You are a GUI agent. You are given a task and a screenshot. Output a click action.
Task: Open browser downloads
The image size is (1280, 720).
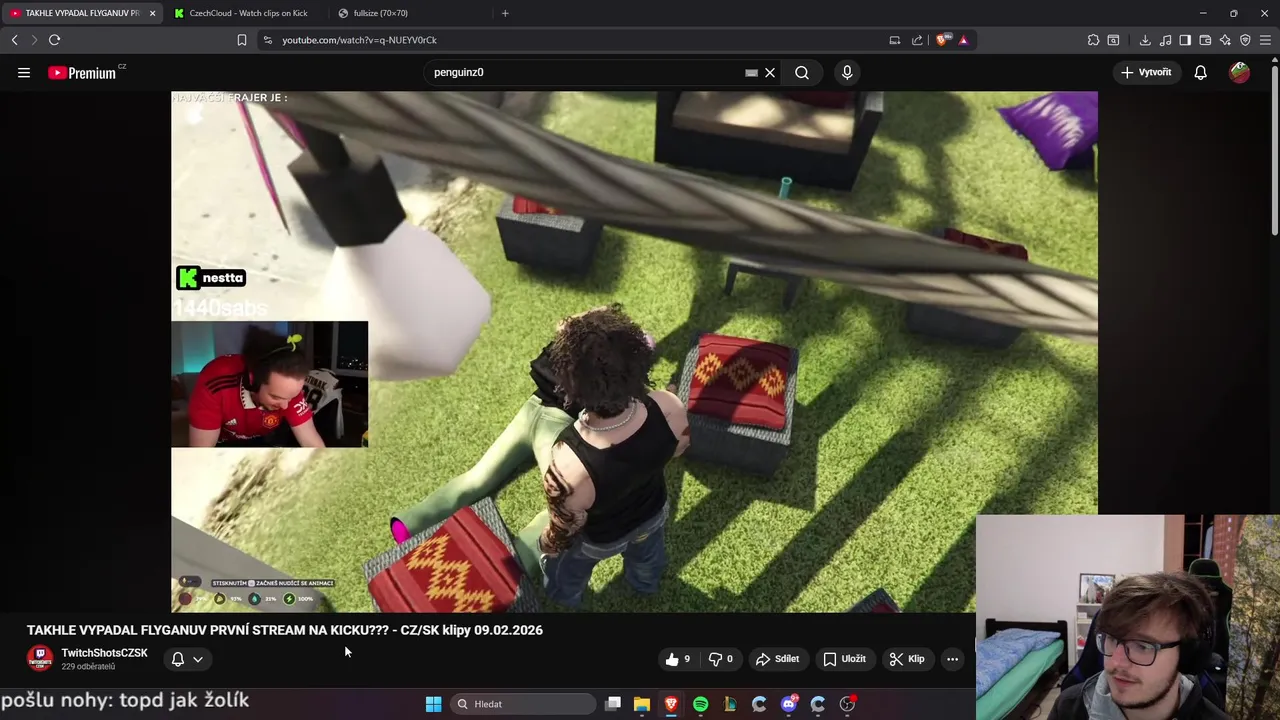pos(1145,40)
